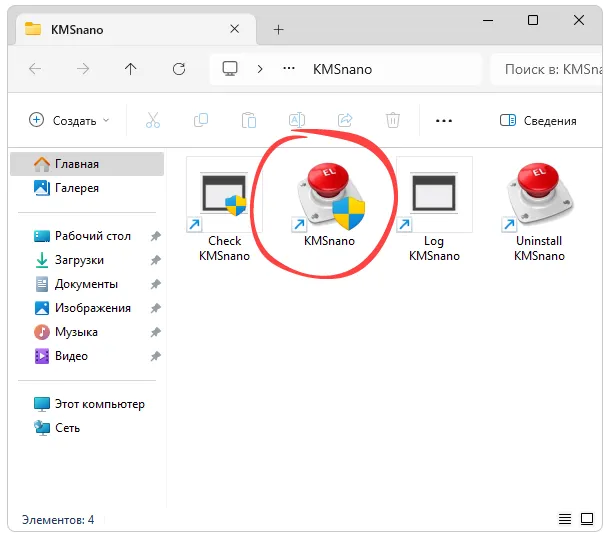Viewport: 607px width, 538px height.
Task: Click the Поиск в: KMSnano search field
Action: coord(547,69)
